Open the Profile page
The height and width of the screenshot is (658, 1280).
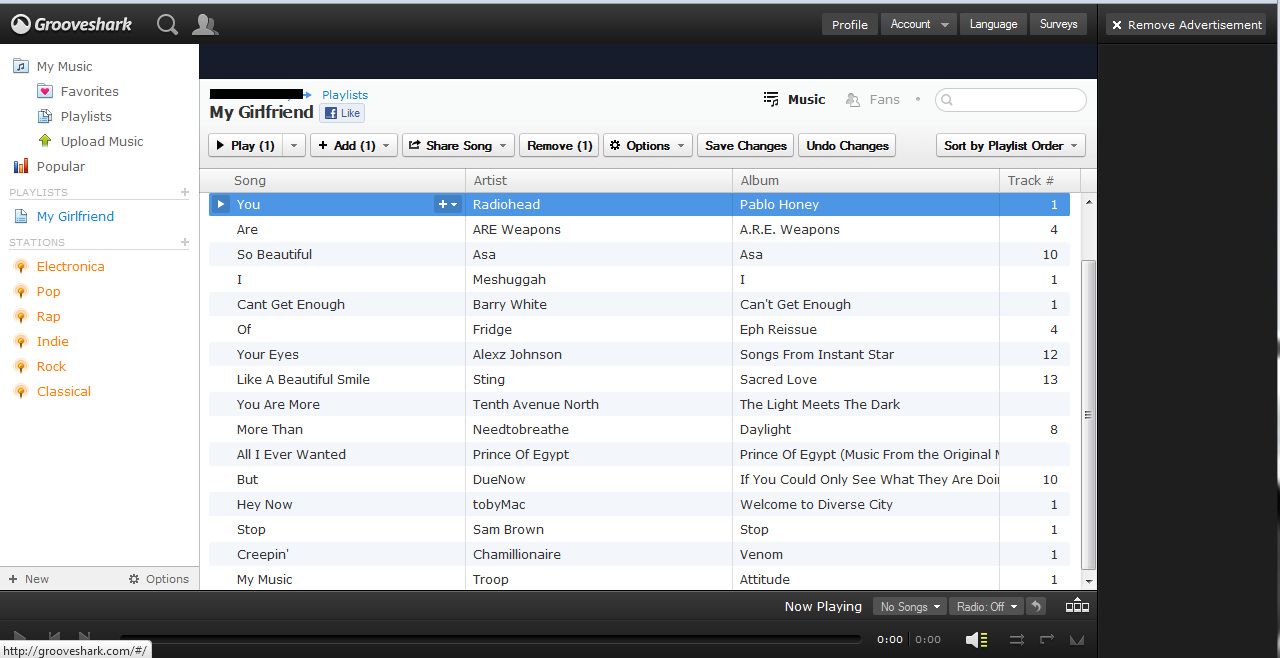[x=850, y=24]
